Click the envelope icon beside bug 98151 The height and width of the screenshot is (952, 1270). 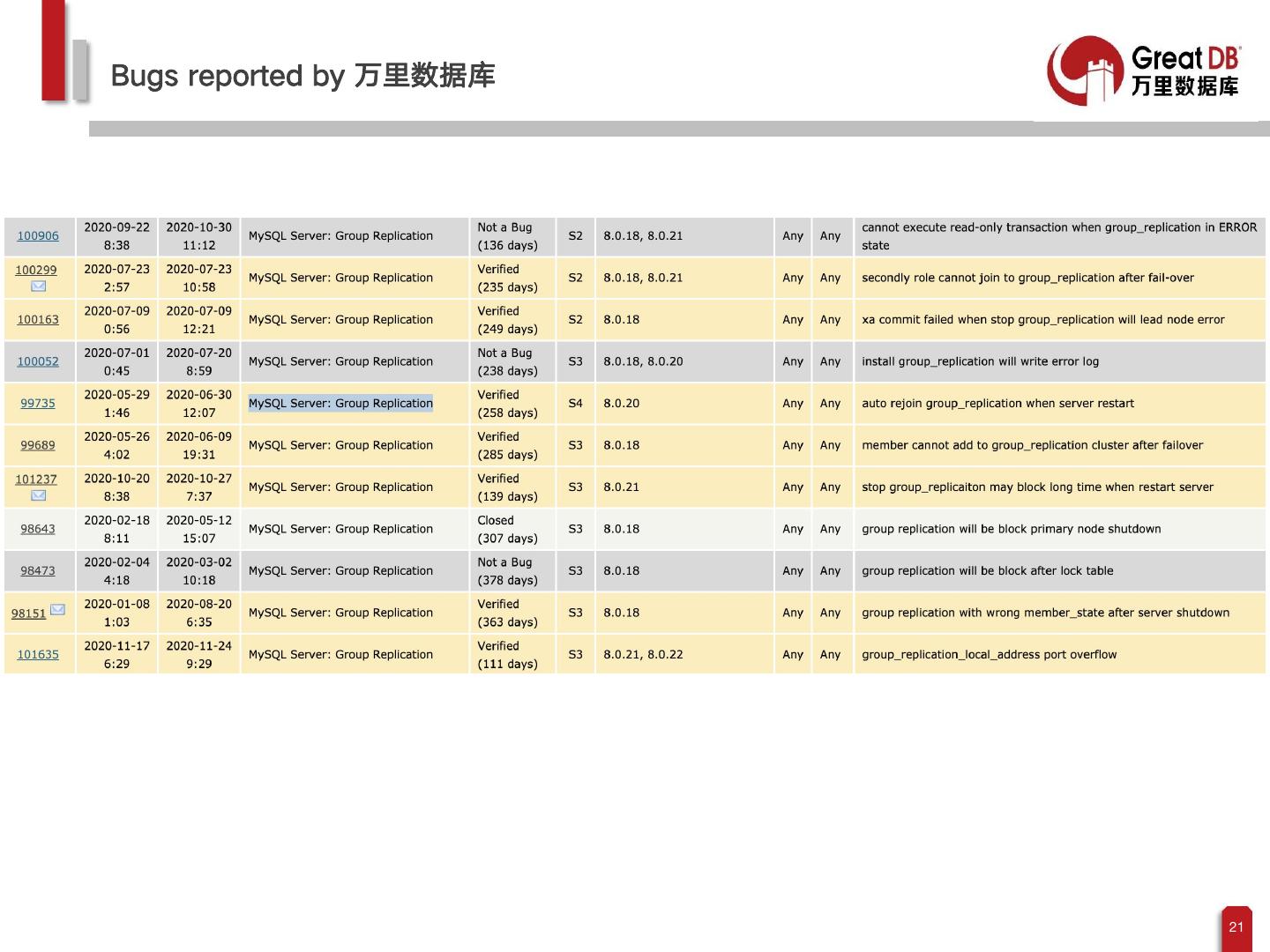tap(57, 609)
